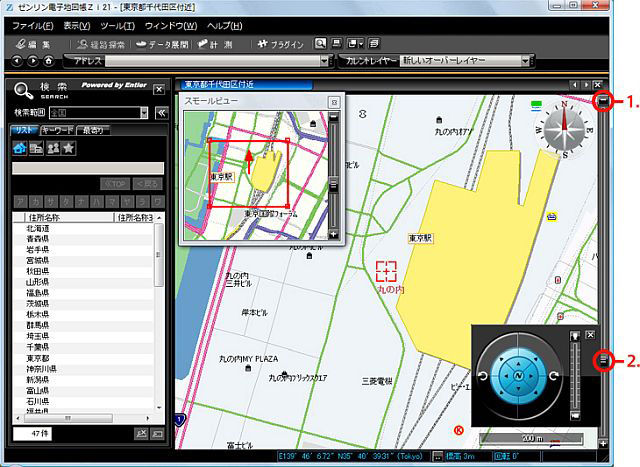Click the rotate-clockwise arrow on navigation pad
The height and width of the screenshot is (467, 640).
[553, 375]
